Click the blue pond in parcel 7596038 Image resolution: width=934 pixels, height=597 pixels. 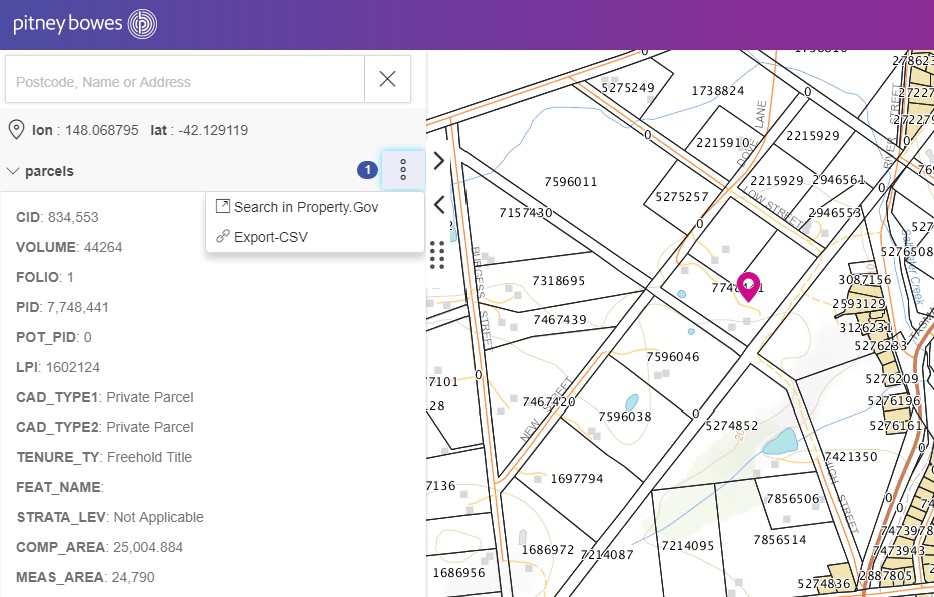pyautogui.click(x=632, y=401)
